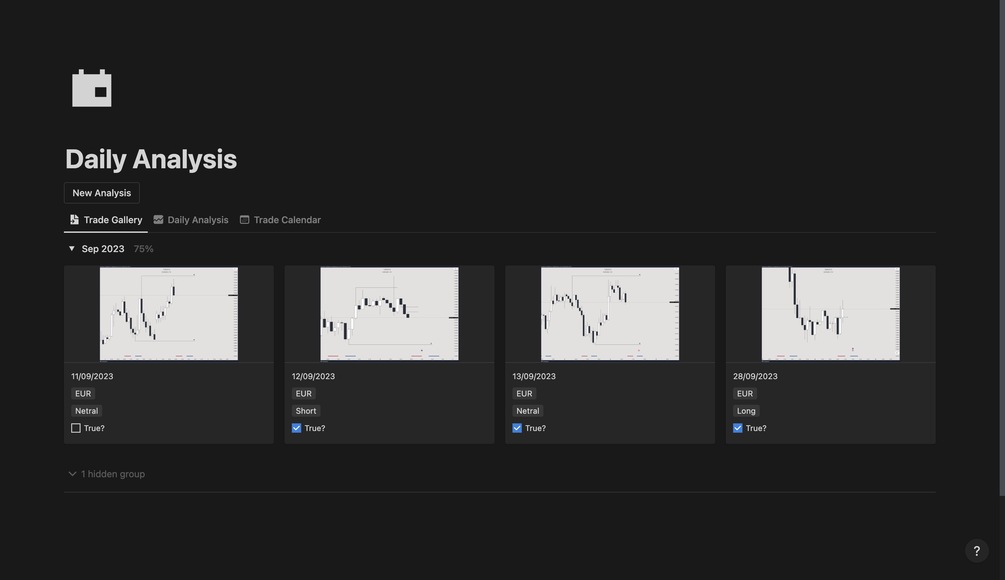
Task: Collapse the Sep 2023 group
Action: pos(71,249)
